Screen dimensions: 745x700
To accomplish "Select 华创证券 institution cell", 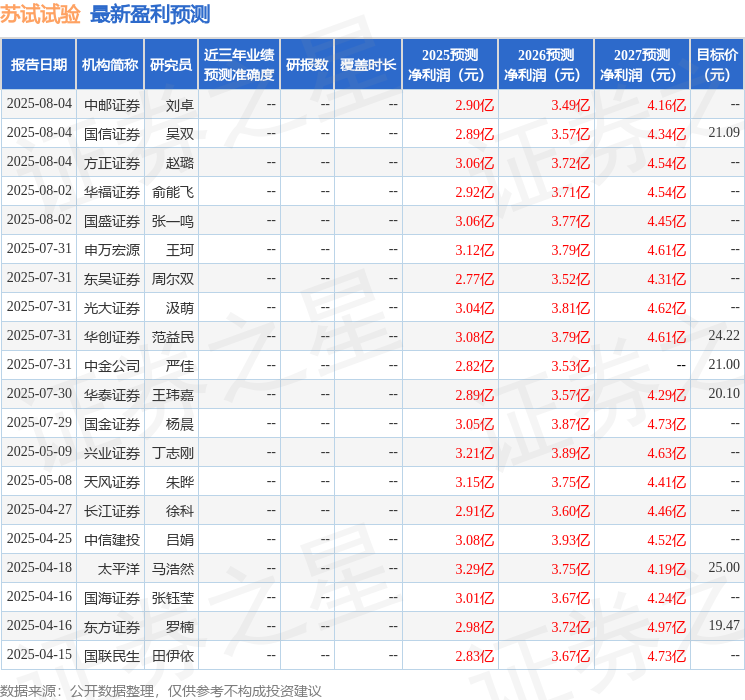I will [112, 337].
